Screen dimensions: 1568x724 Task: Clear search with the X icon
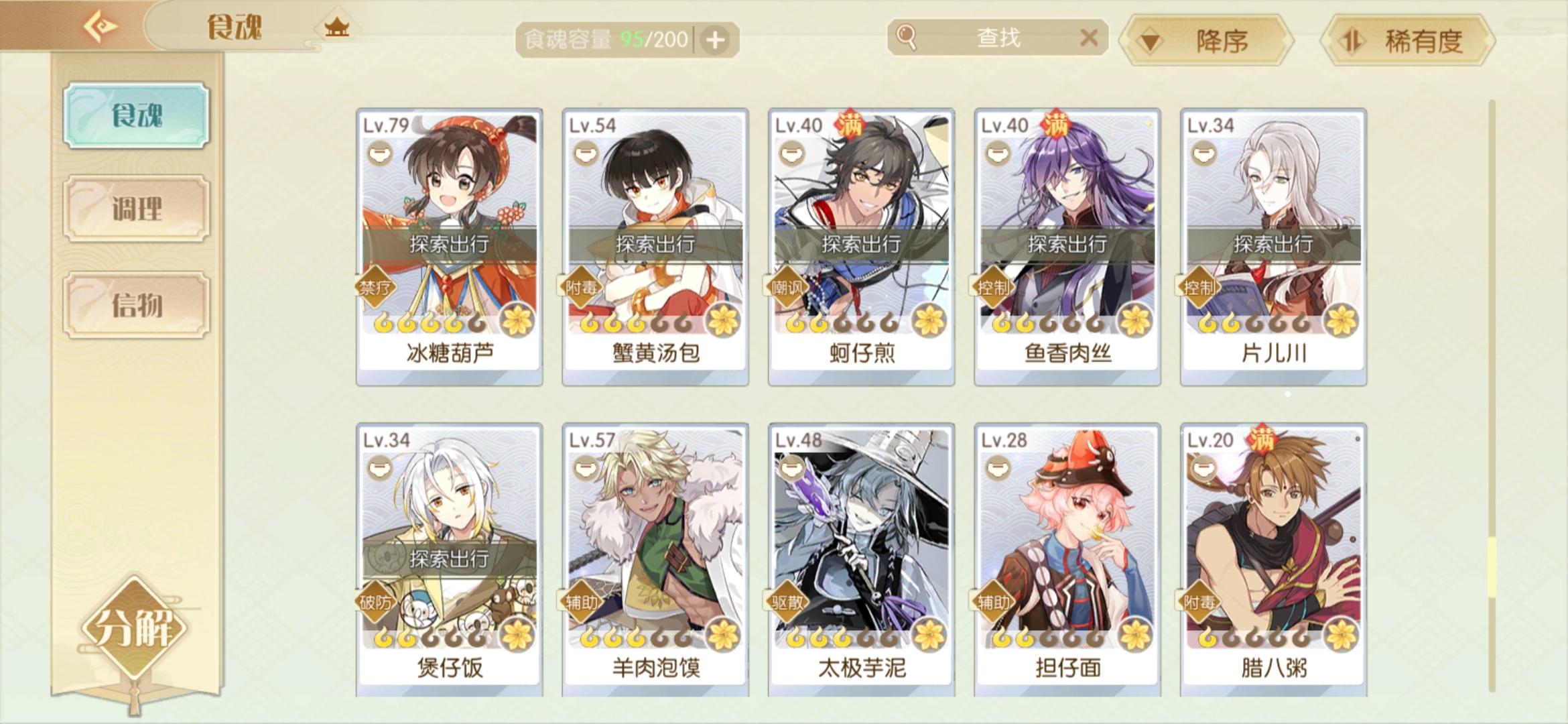click(1089, 38)
